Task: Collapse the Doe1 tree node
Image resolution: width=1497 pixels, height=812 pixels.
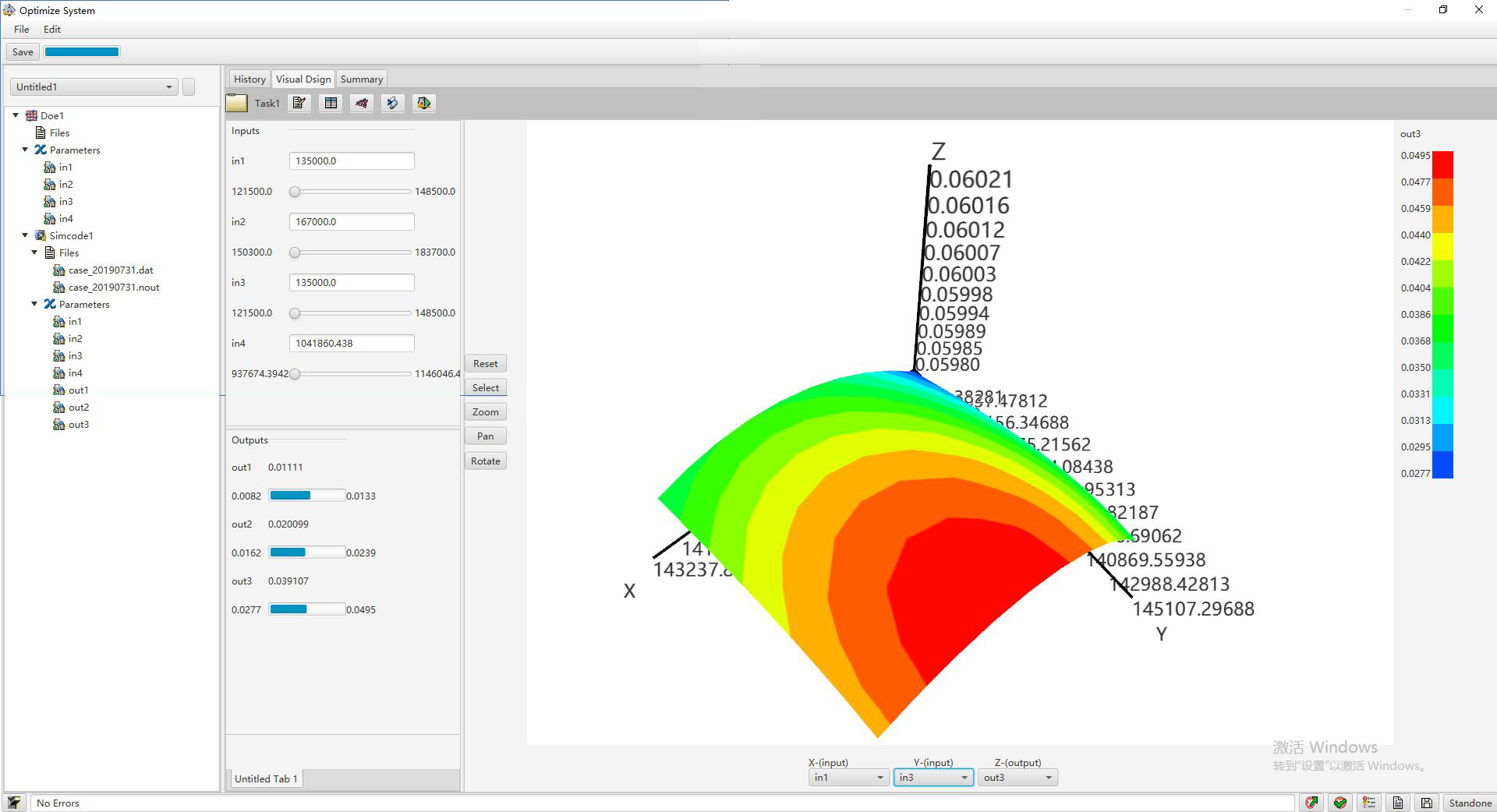Action: tap(16, 115)
